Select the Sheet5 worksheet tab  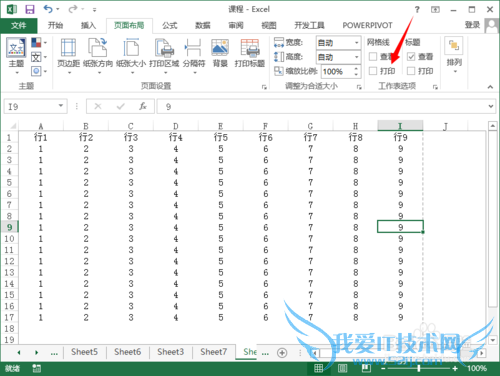click(84, 352)
